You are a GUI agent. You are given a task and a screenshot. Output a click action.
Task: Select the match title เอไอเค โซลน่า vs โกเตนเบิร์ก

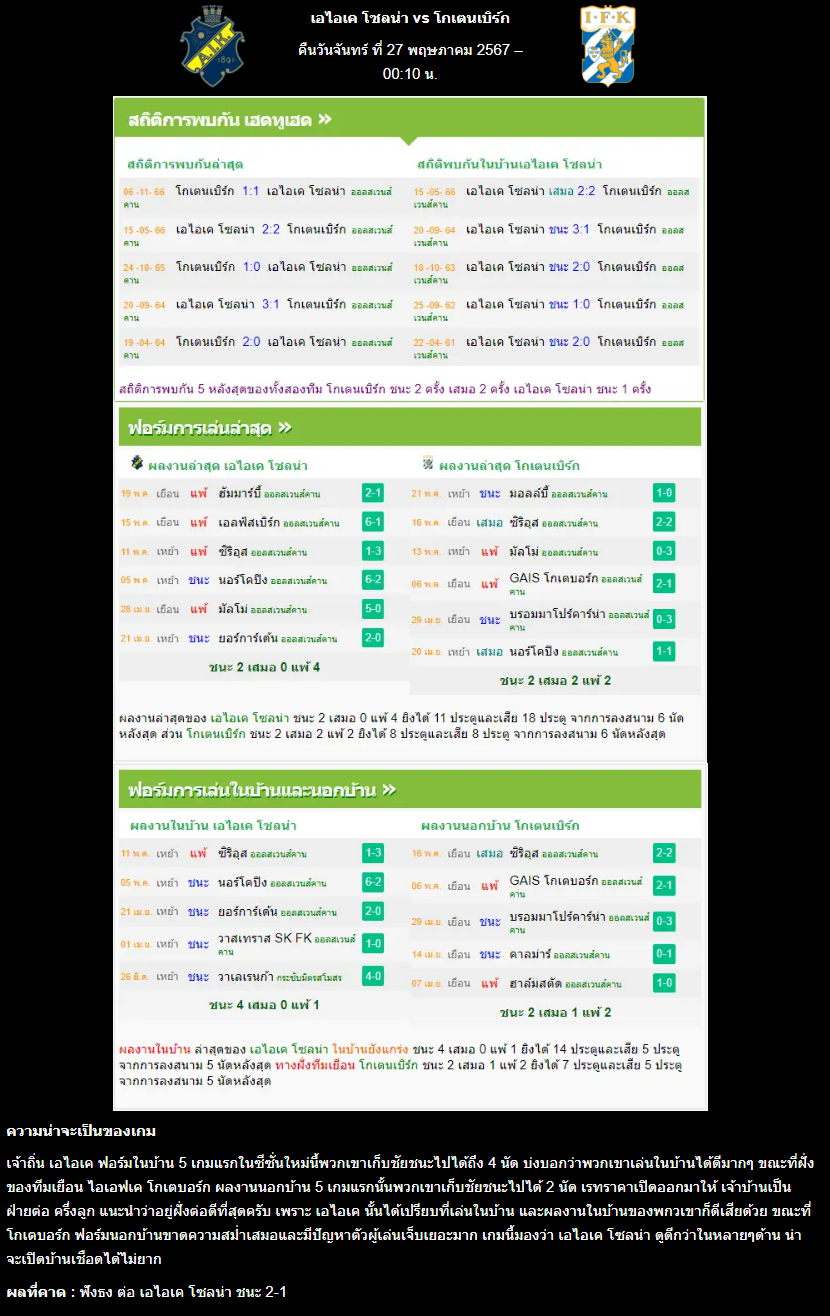tap(410, 18)
